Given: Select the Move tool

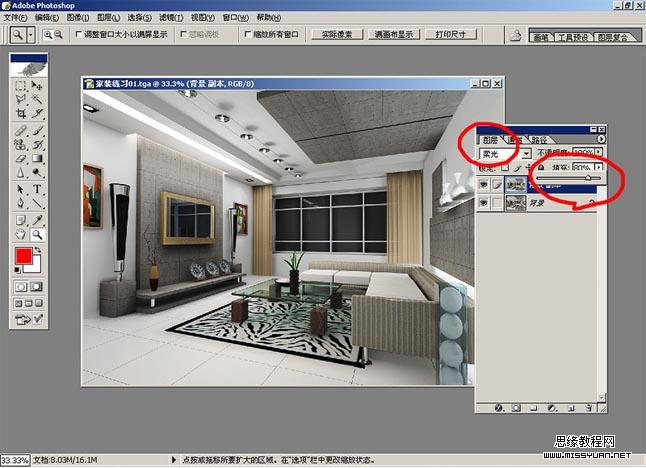Looking at the screenshot, I should pyautogui.click(x=37, y=86).
